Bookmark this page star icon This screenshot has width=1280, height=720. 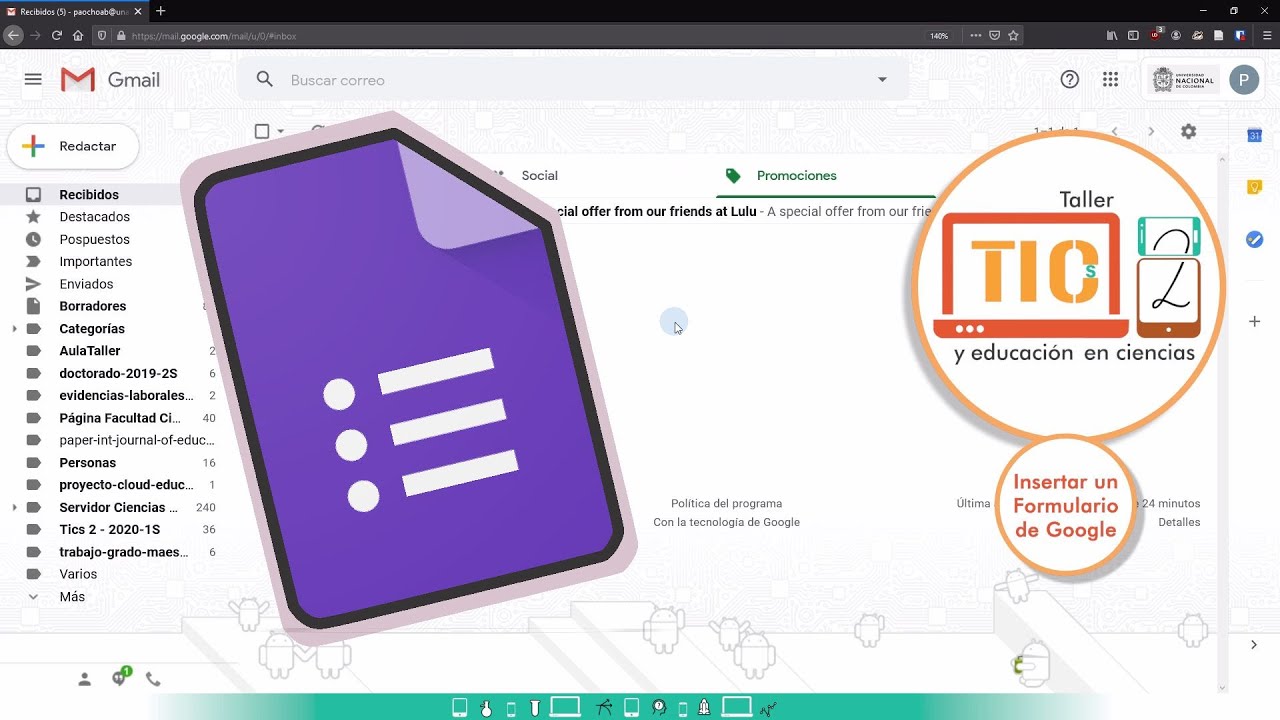1013,35
